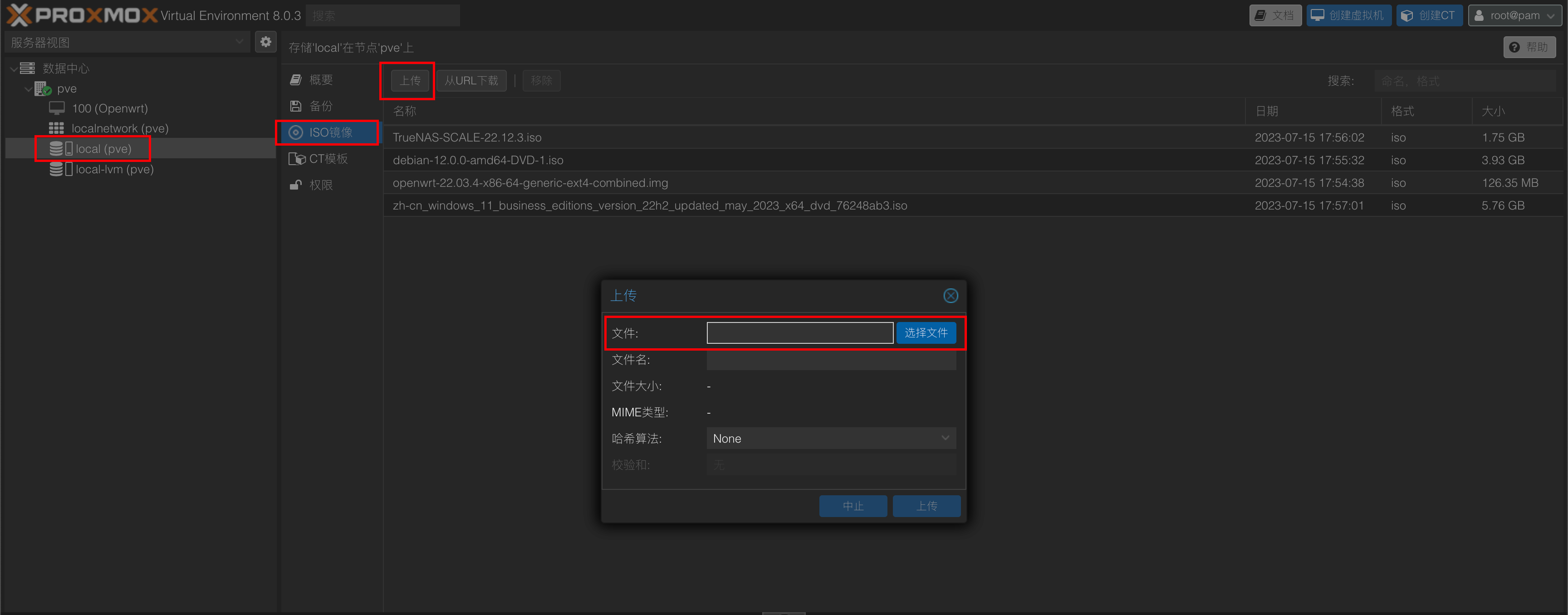Viewport: 1568px width, 615px height.
Task: Close the 上传 dialog with X icon
Action: [x=950, y=296]
